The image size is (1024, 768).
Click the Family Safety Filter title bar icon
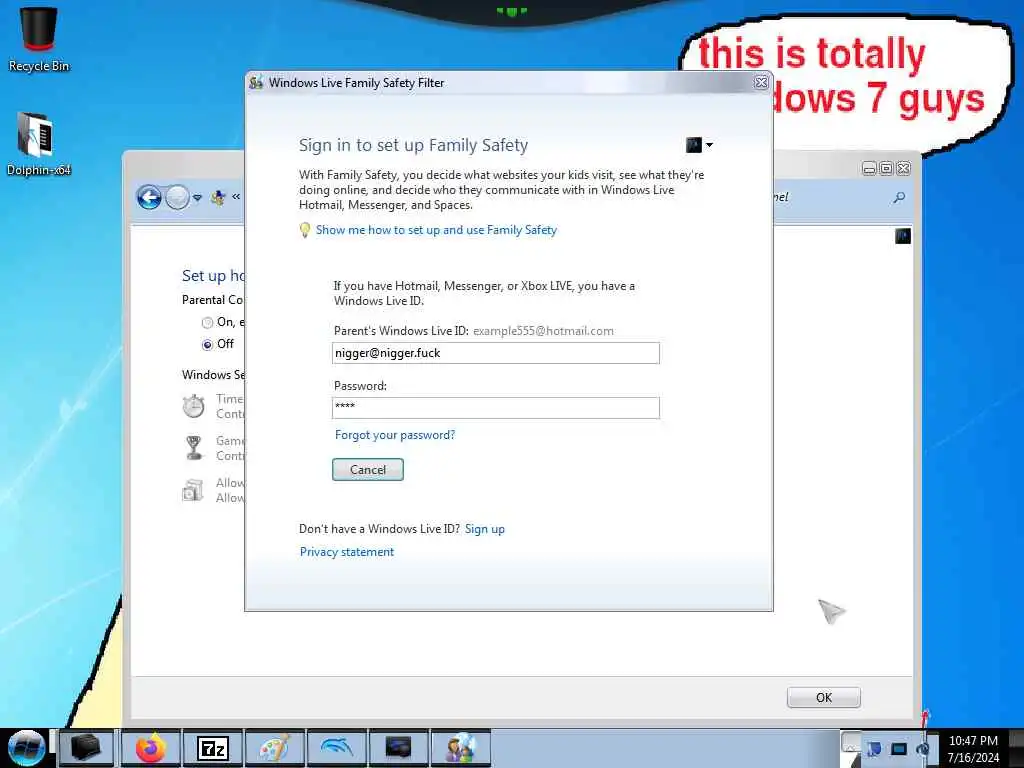click(256, 82)
